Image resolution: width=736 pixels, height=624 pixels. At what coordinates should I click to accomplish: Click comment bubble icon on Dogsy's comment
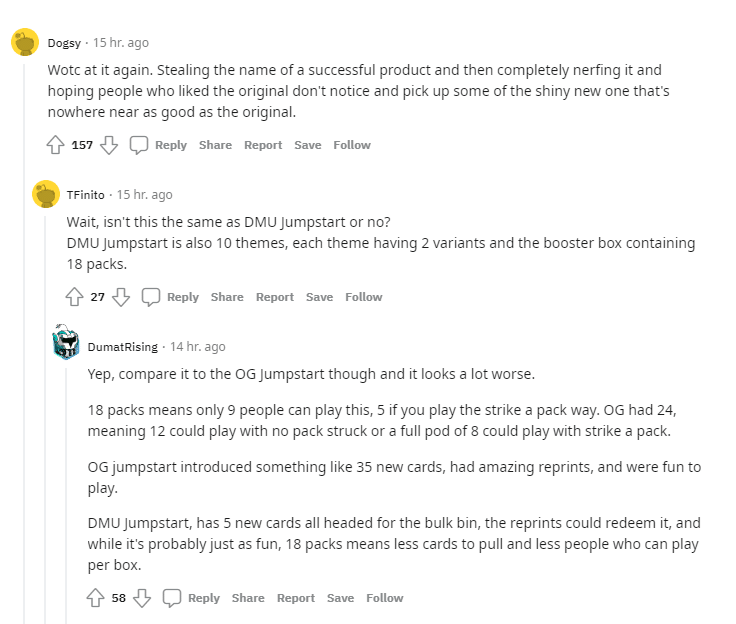pyautogui.click(x=140, y=145)
